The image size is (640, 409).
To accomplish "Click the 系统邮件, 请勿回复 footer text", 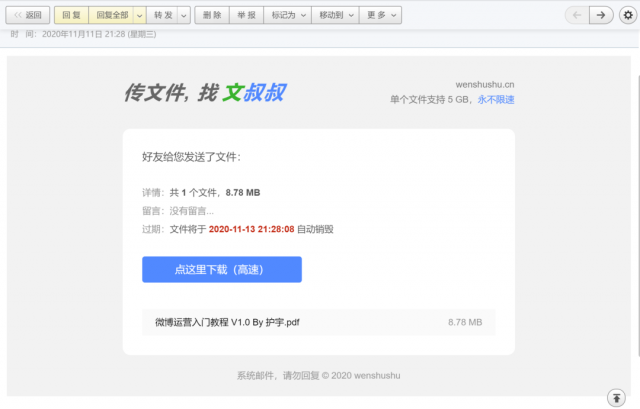I will coord(278,376).
